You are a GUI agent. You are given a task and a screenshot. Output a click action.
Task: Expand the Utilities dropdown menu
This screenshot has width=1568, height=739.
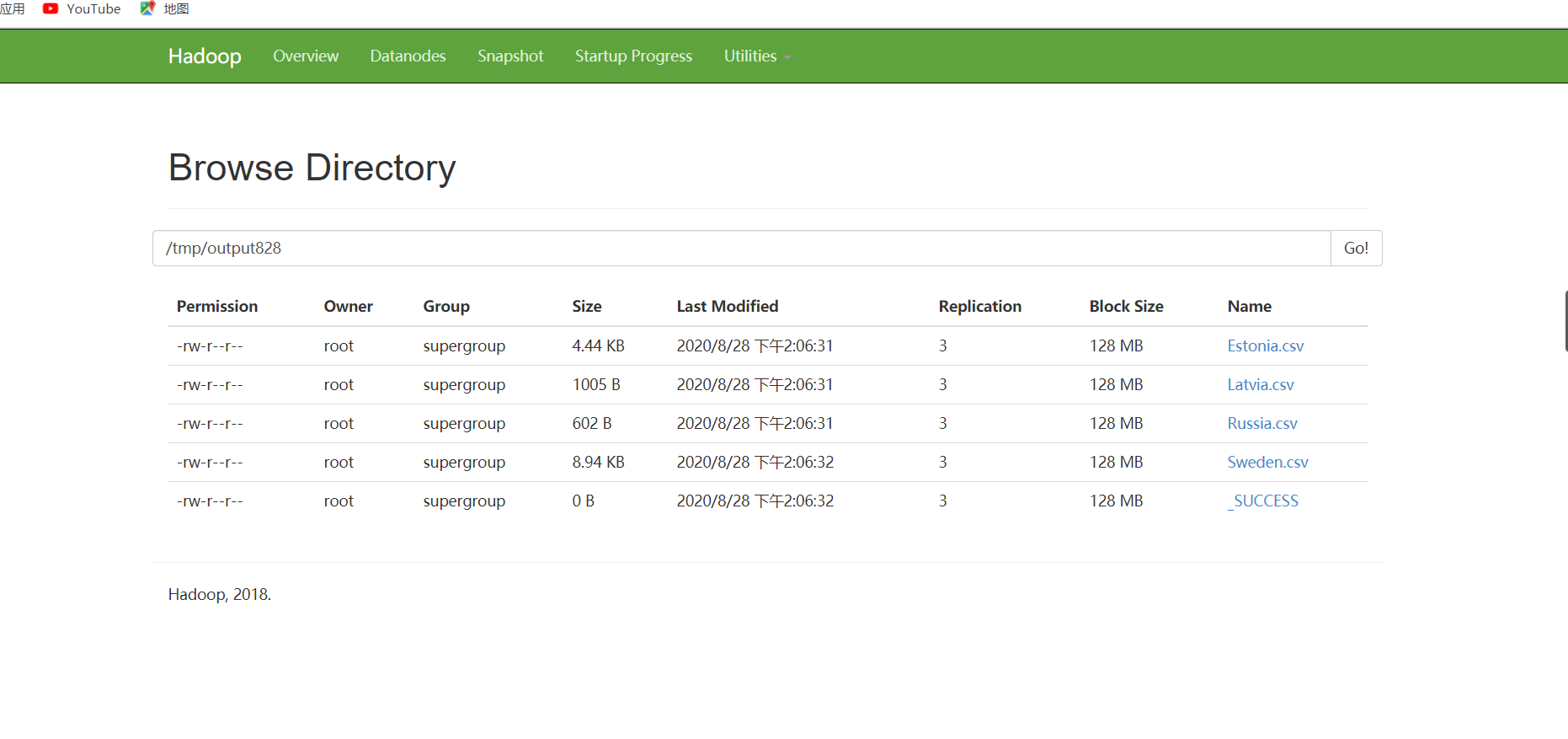(x=757, y=56)
